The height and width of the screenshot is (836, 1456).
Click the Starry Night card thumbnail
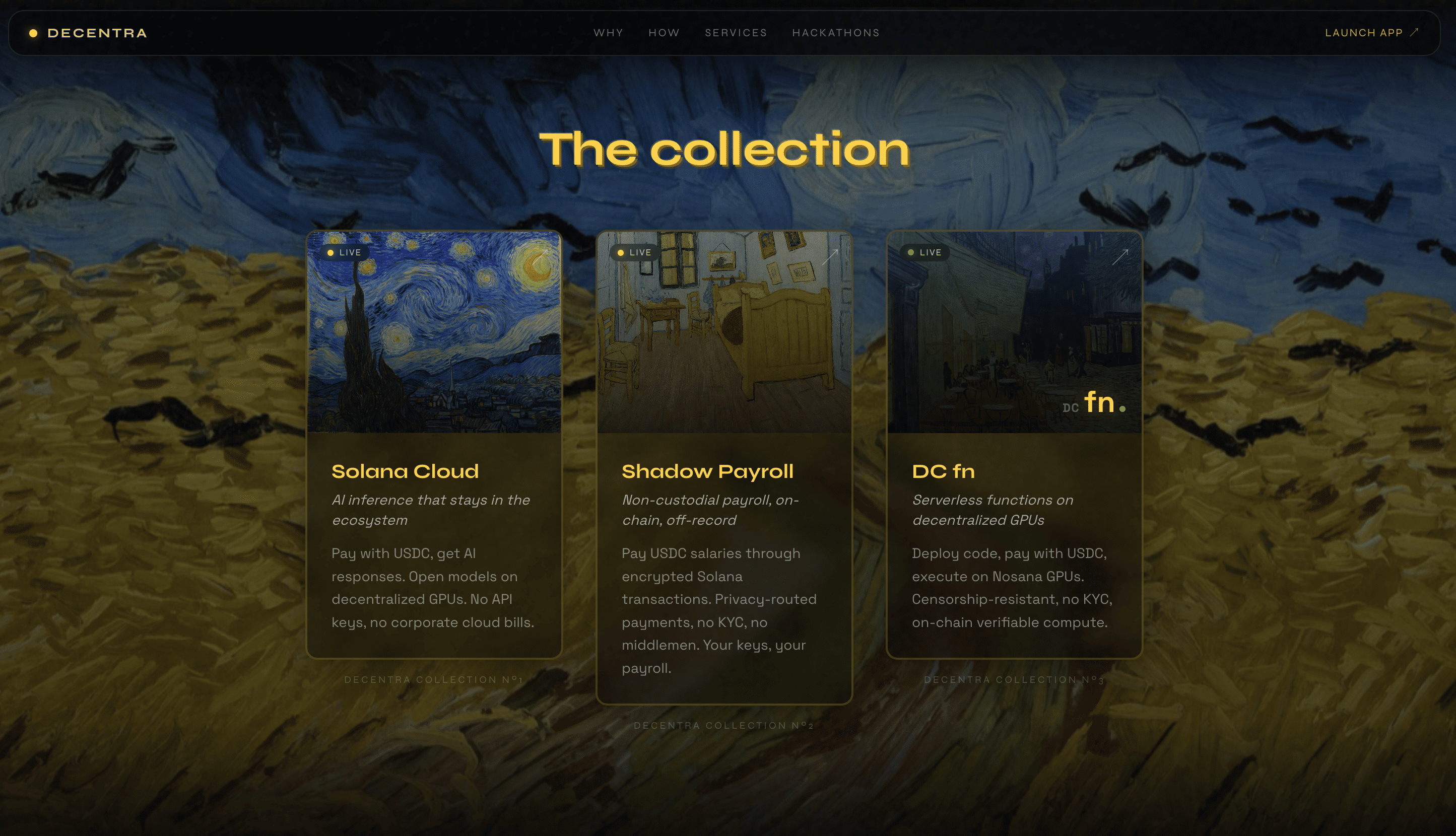pos(434,332)
